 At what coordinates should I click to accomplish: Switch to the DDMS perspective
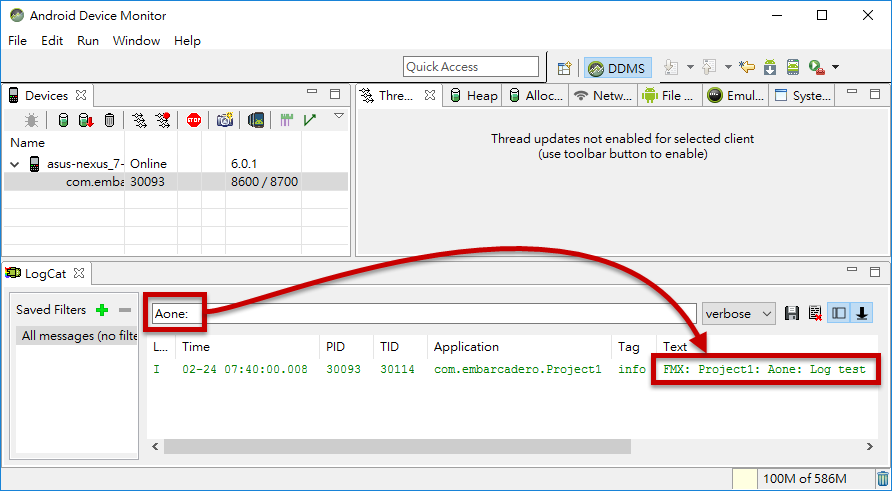point(618,68)
